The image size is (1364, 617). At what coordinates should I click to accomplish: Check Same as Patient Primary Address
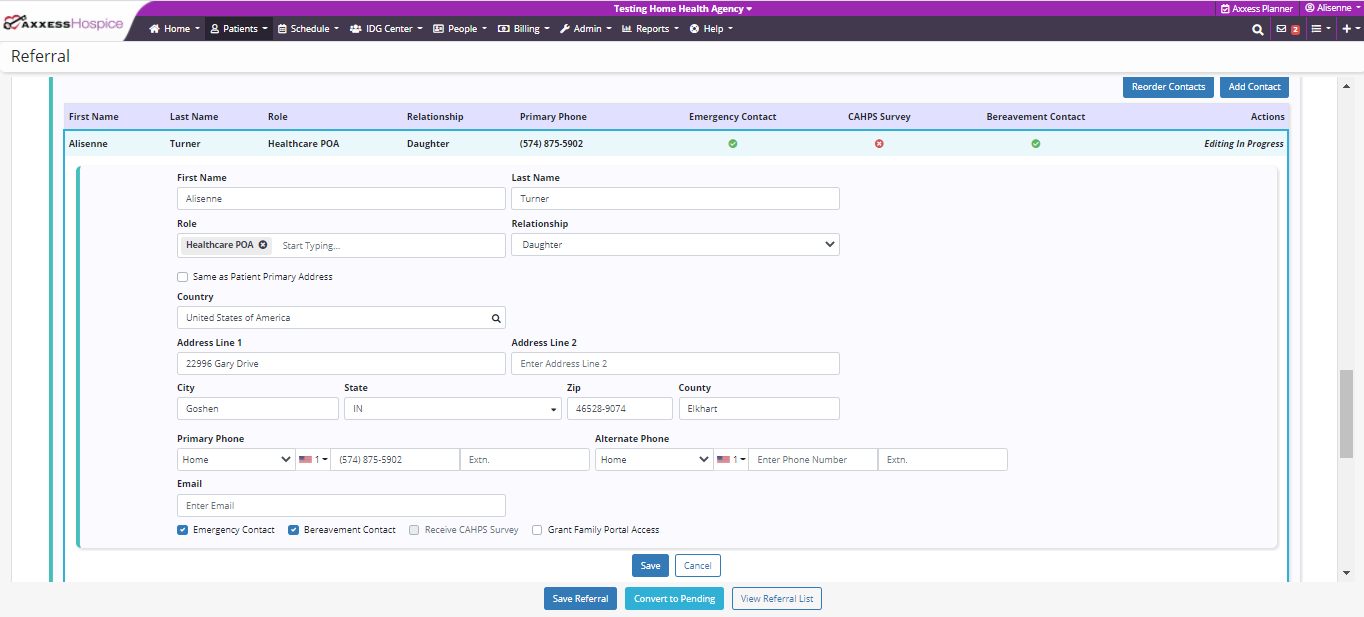pyautogui.click(x=182, y=277)
